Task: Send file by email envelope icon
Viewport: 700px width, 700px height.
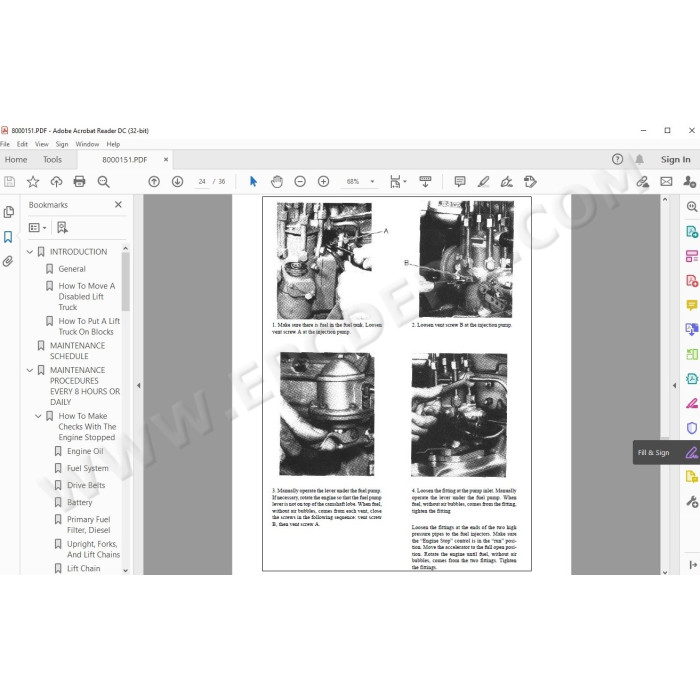Action: point(667,182)
